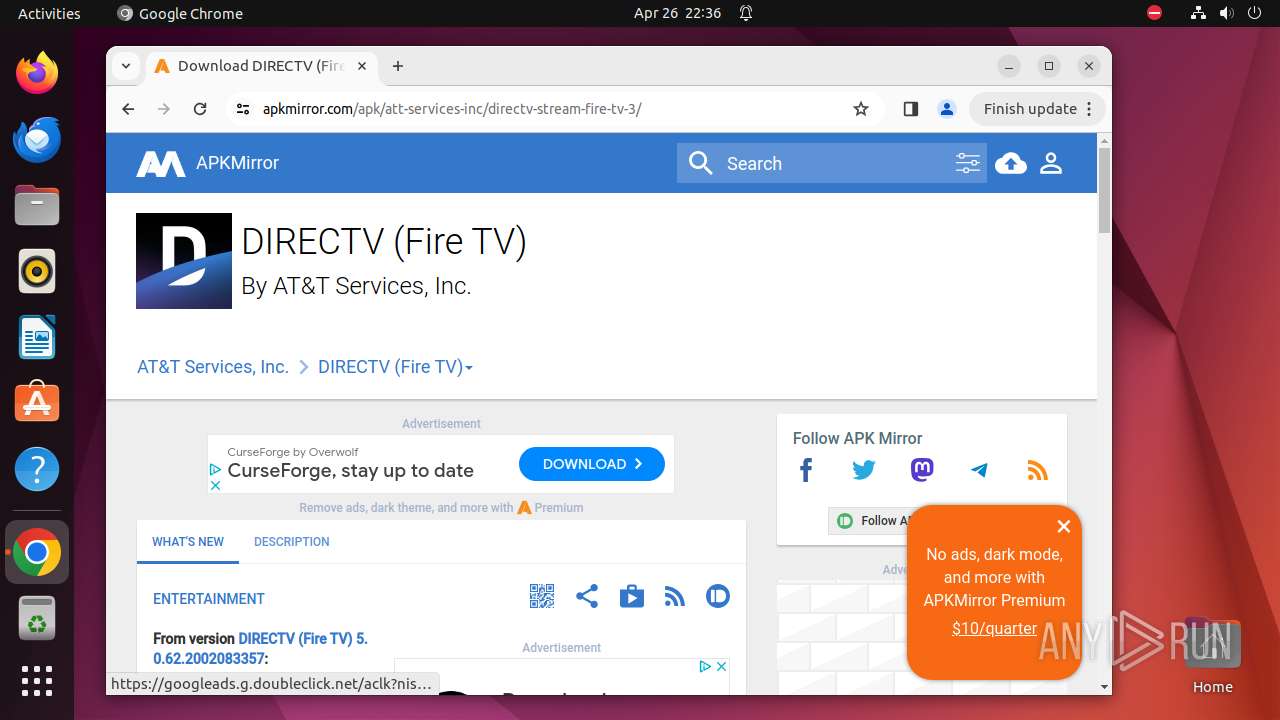Open Chrome menu three dots
Viewport: 1280px width, 720px height.
point(1091,109)
